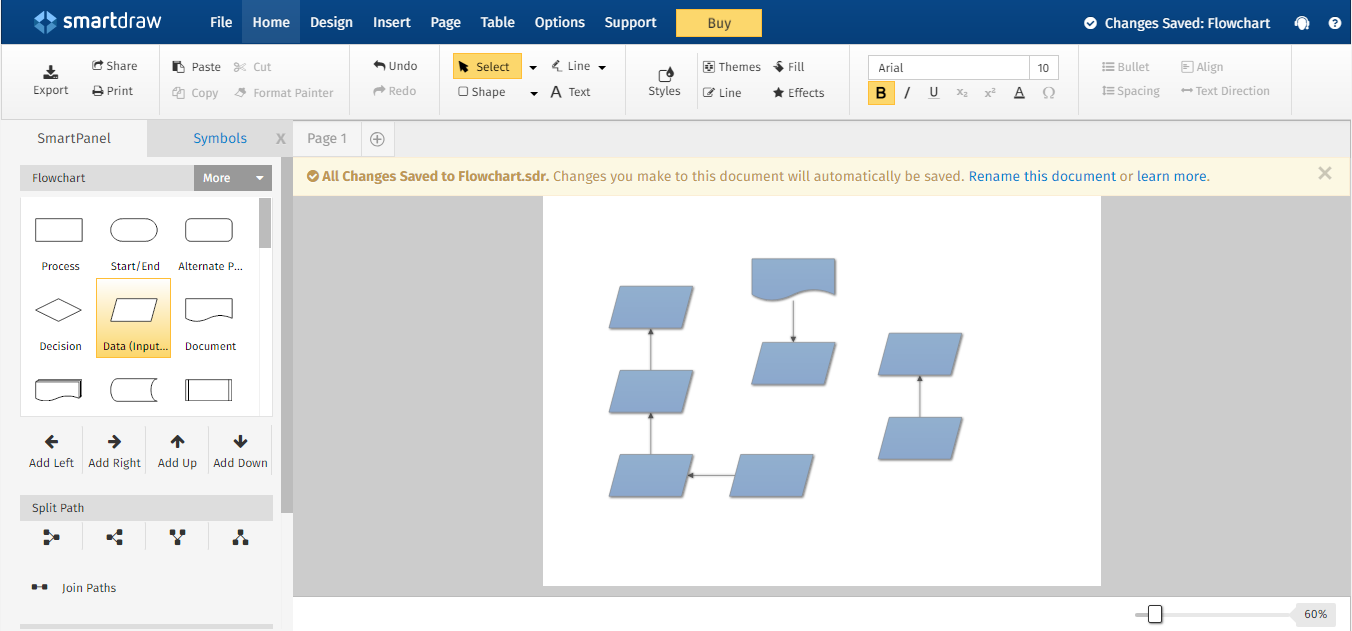Select the Decision diamond shape symbol

point(59,311)
